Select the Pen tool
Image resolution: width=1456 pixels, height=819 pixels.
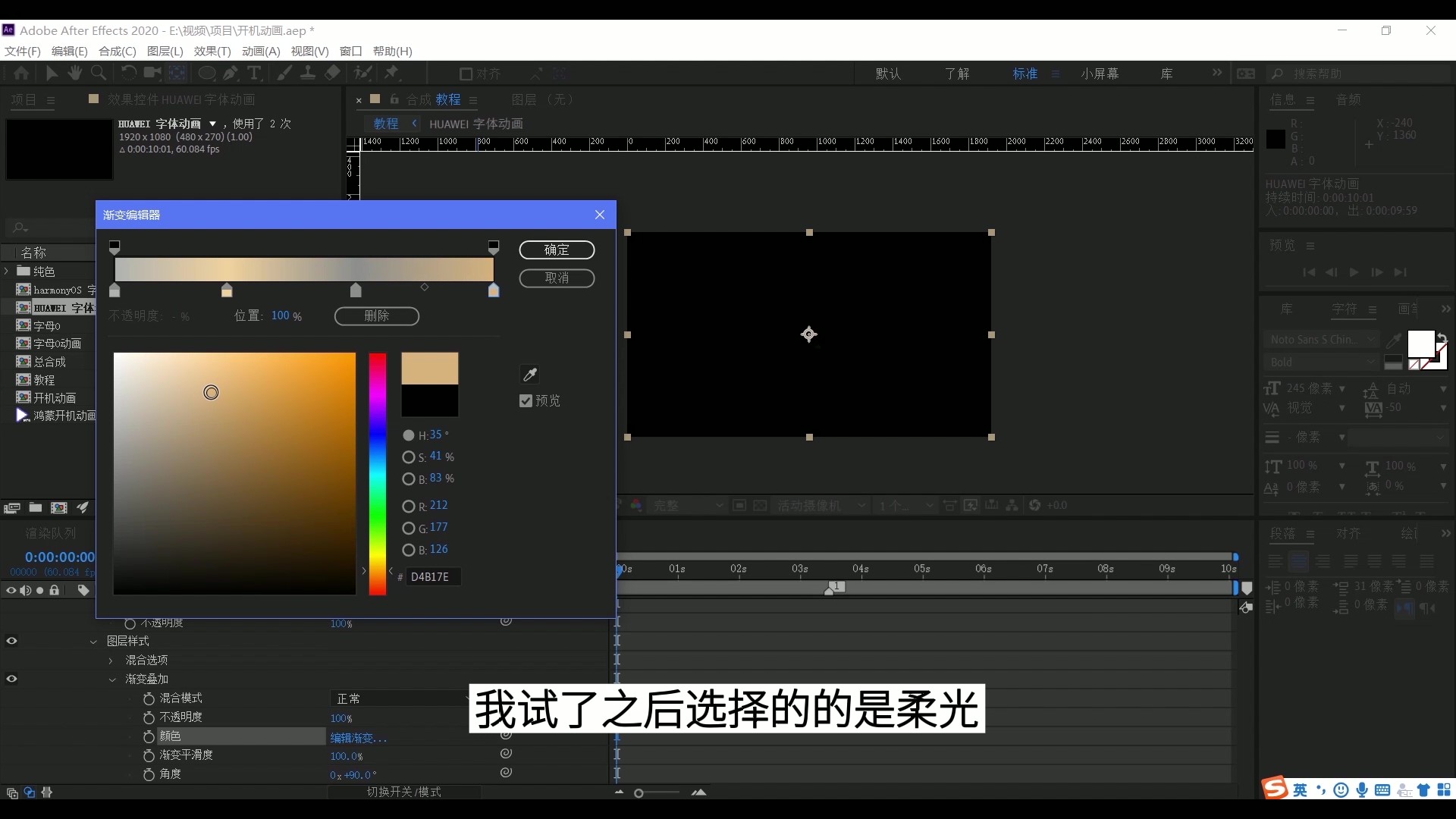[x=230, y=73]
